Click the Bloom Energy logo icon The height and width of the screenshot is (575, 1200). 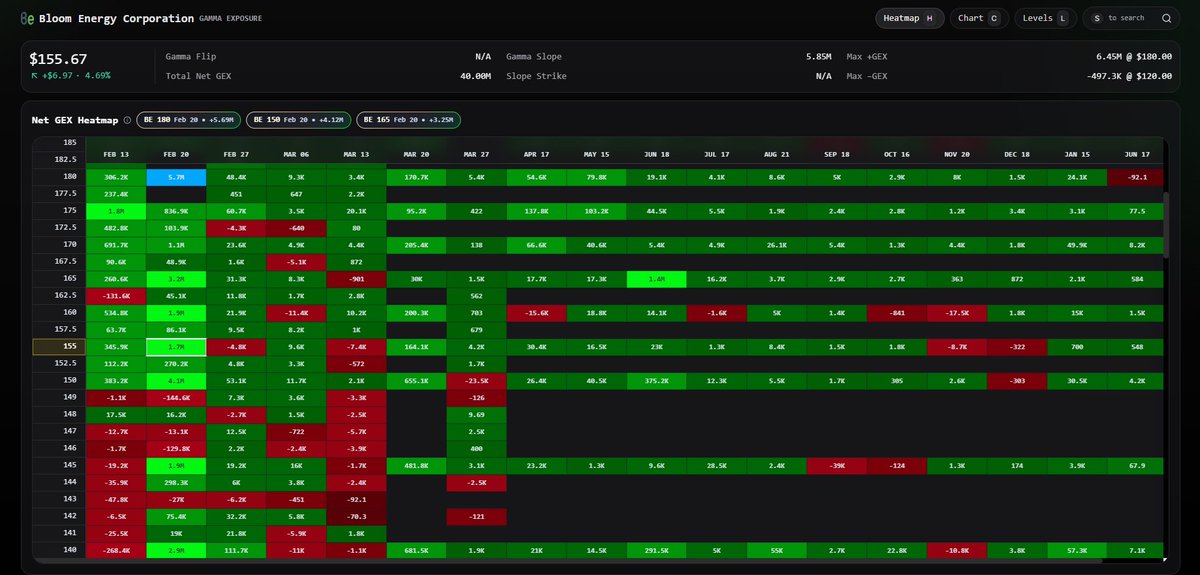pyautogui.click(x=27, y=18)
